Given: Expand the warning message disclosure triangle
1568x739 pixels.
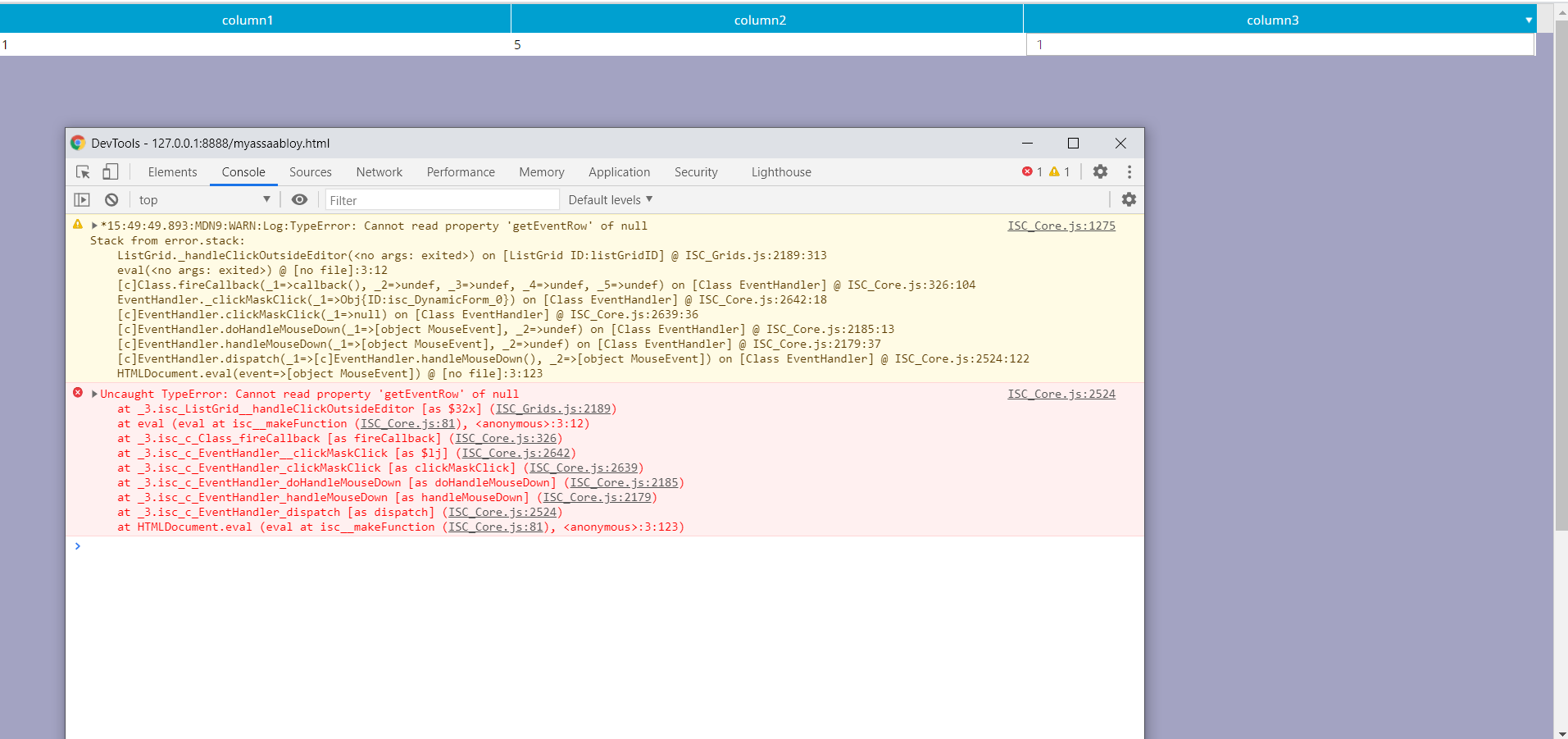Looking at the screenshot, I should pos(94,226).
